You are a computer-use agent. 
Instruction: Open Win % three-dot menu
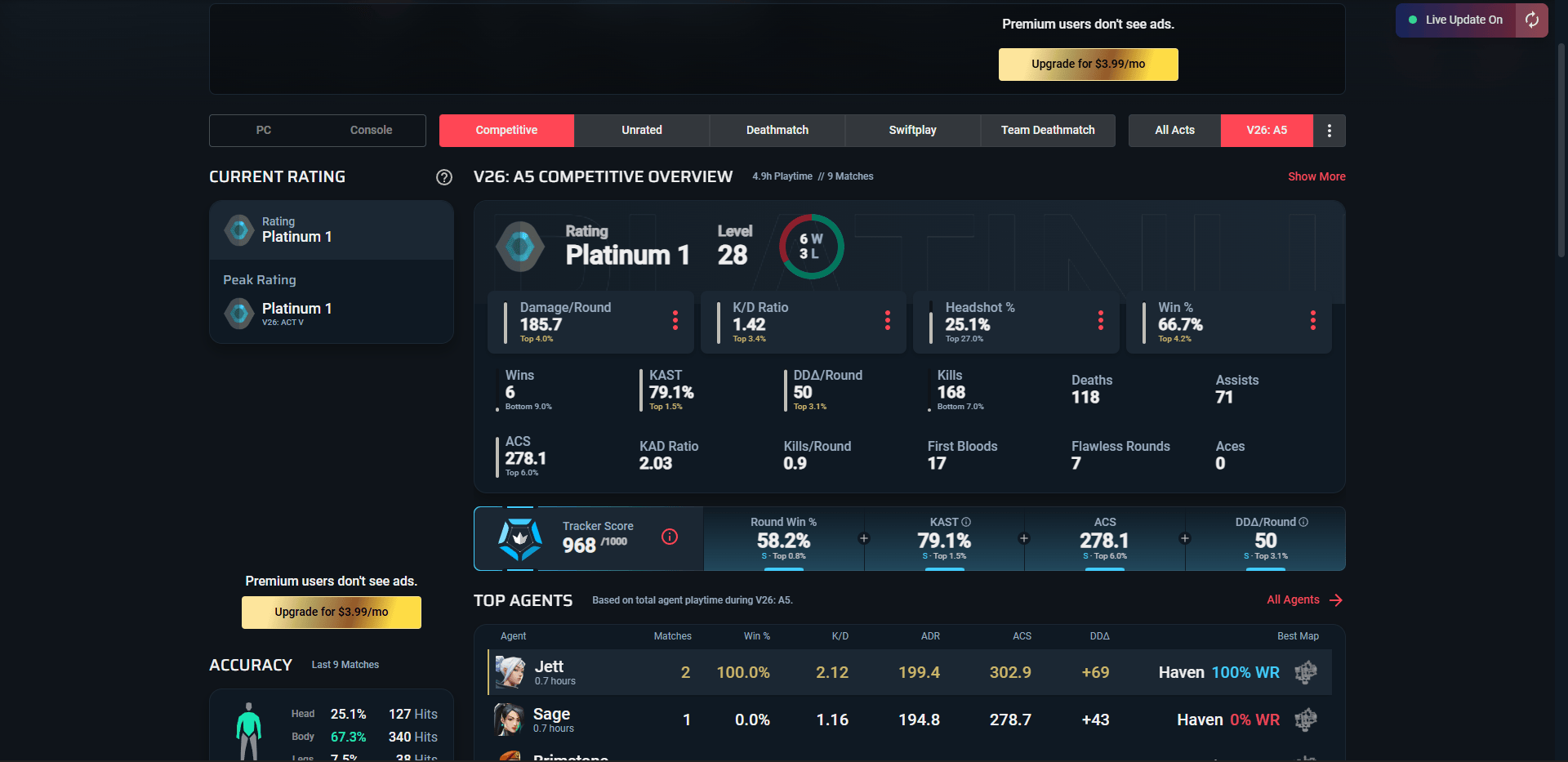tap(1313, 320)
